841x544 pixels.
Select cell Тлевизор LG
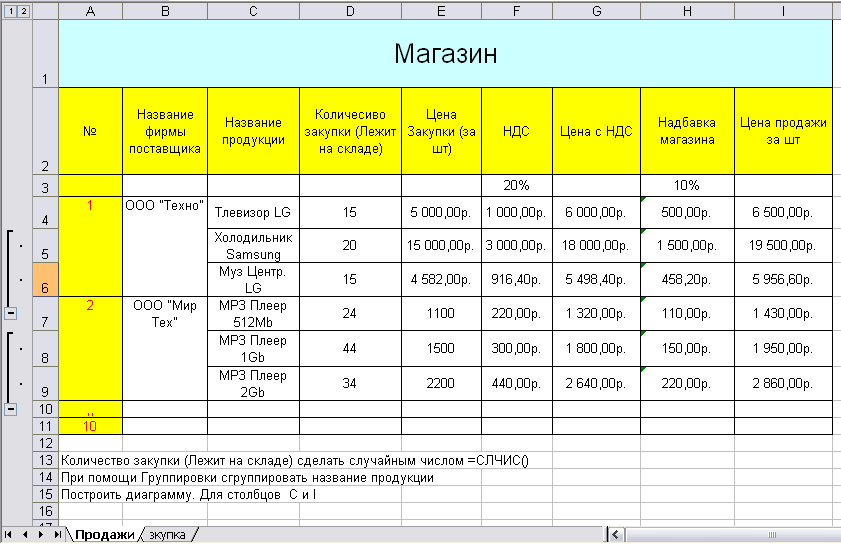[253, 212]
